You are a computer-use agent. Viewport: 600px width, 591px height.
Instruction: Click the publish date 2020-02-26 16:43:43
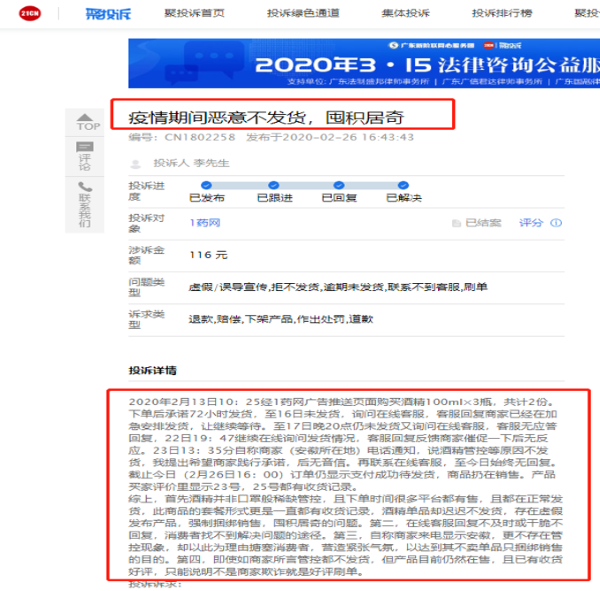click(348, 137)
